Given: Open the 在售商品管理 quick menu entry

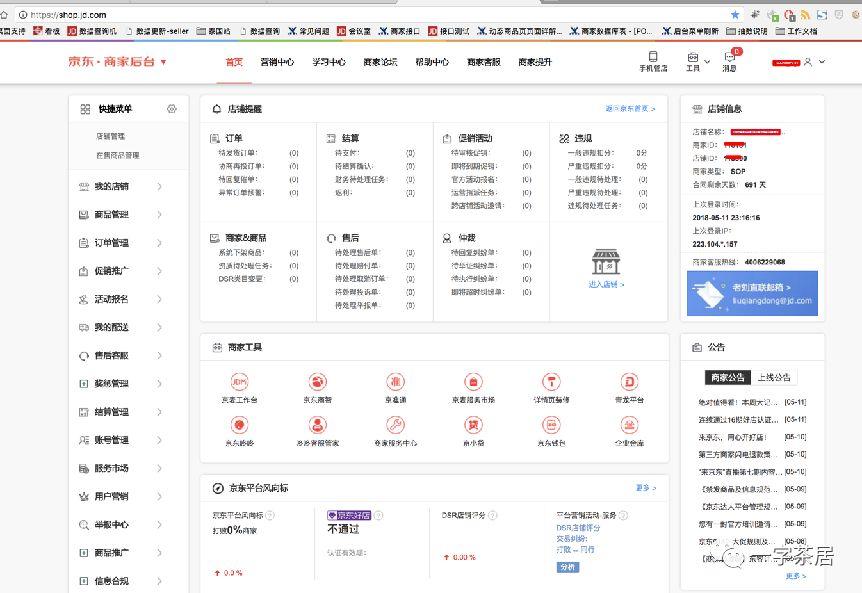Looking at the screenshot, I should click(x=118, y=156).
